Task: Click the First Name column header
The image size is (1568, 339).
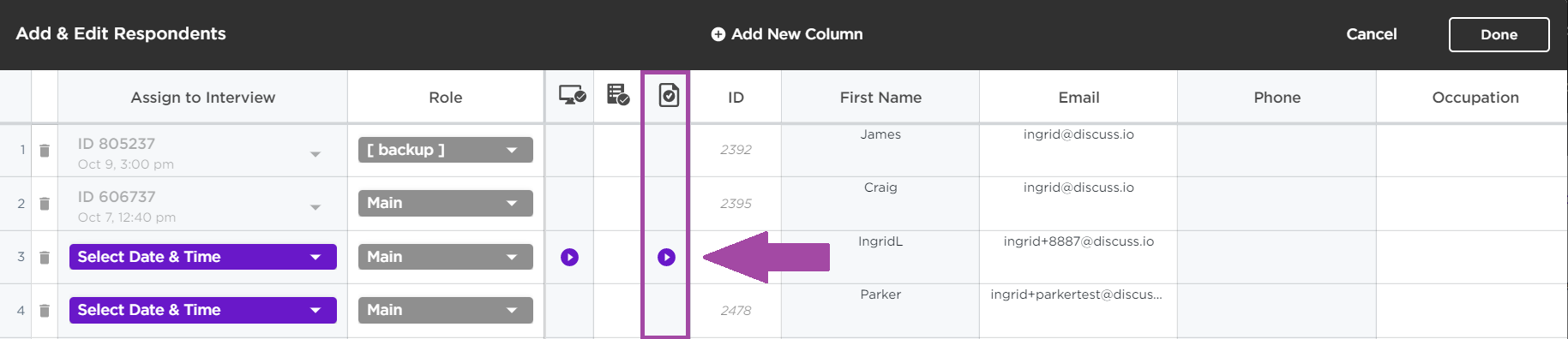Action: pos(880,98)
